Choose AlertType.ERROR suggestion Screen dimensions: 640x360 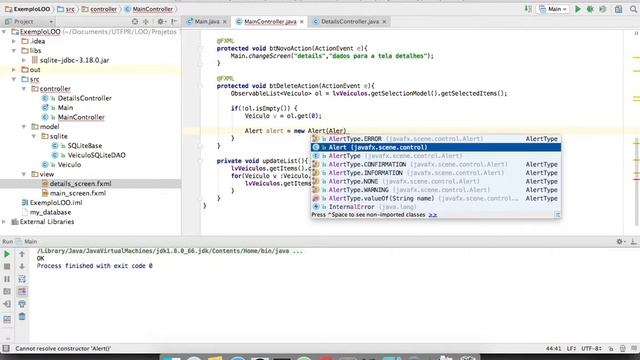pyautogui.click(x=436, y=139)
